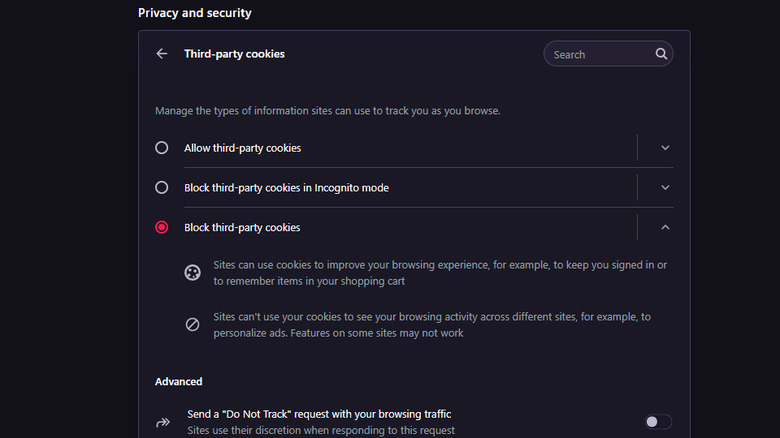Collapse the Block third-party cookies details
The width and height of the screenshot is (780, 438).
click(x=665, y=228)
